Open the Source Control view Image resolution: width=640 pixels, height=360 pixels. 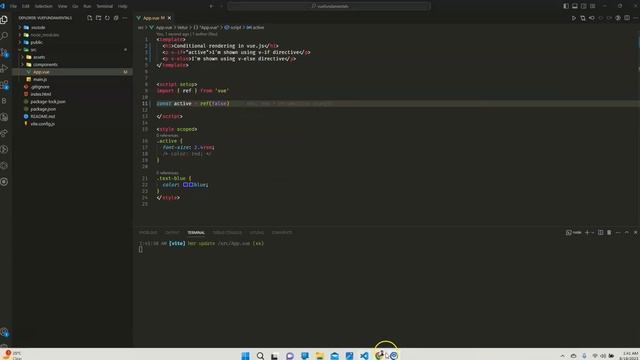tap(4, 52)
